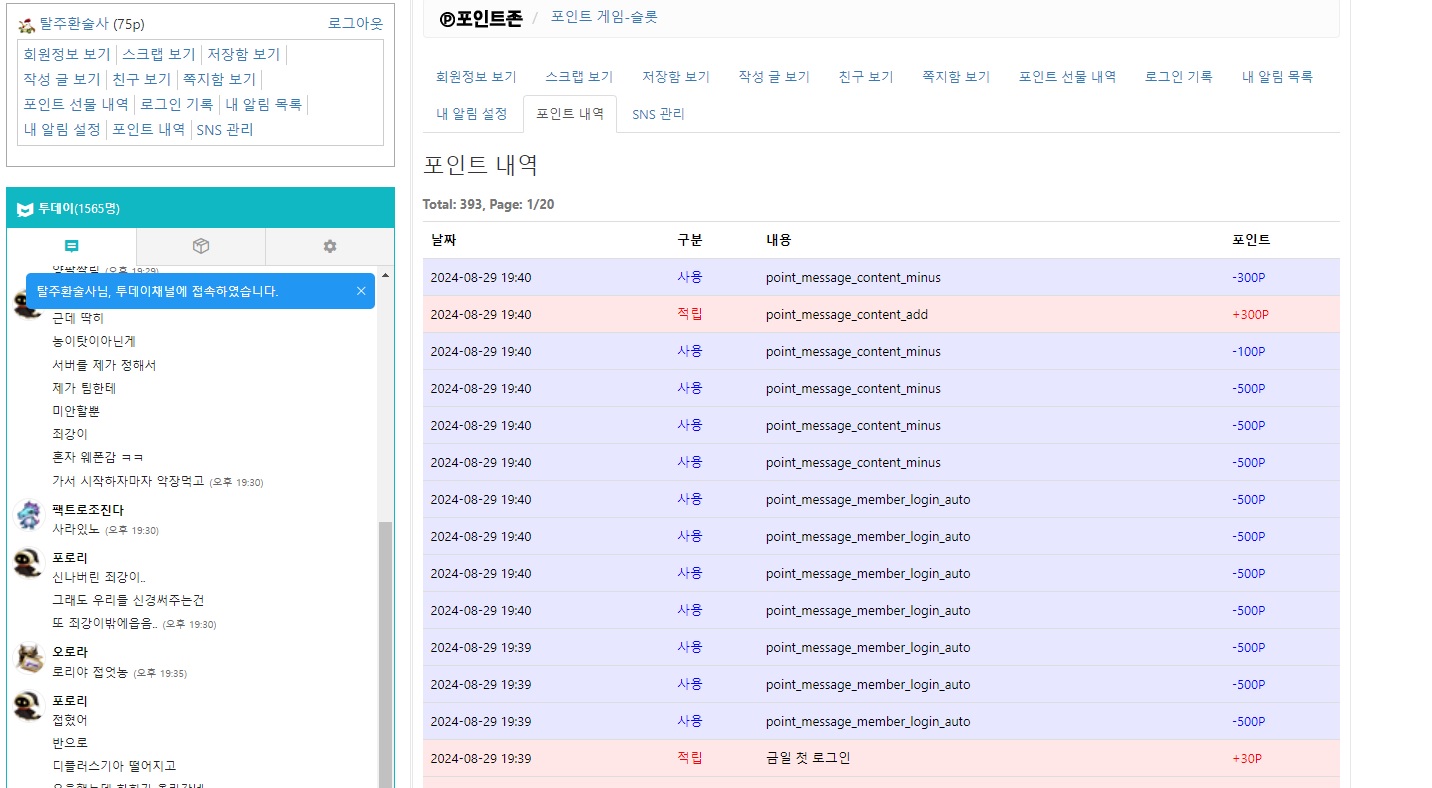This screenshot has width=1432, height=788.
Task: Open 스크랩 보기 in sidebar box
Action: (159, 54)
